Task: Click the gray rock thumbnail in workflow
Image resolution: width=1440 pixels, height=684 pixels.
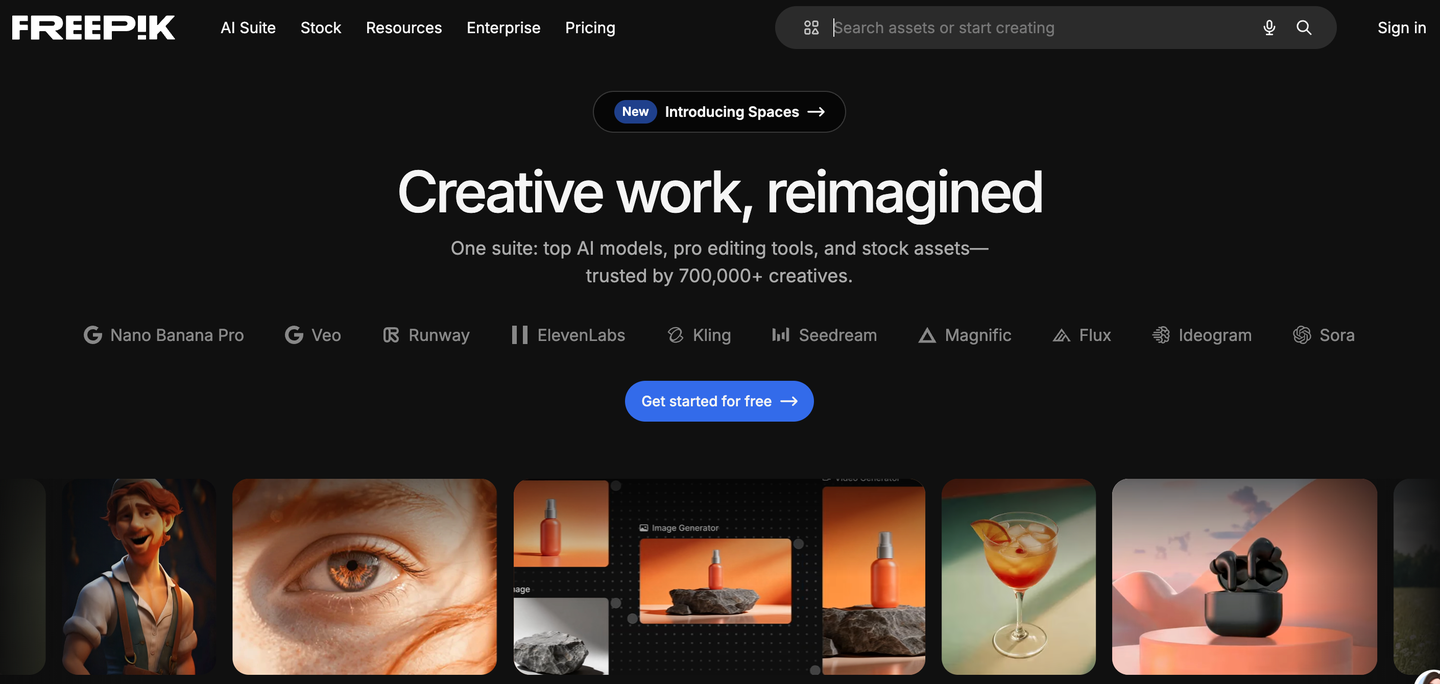Action: pos(561,636)
